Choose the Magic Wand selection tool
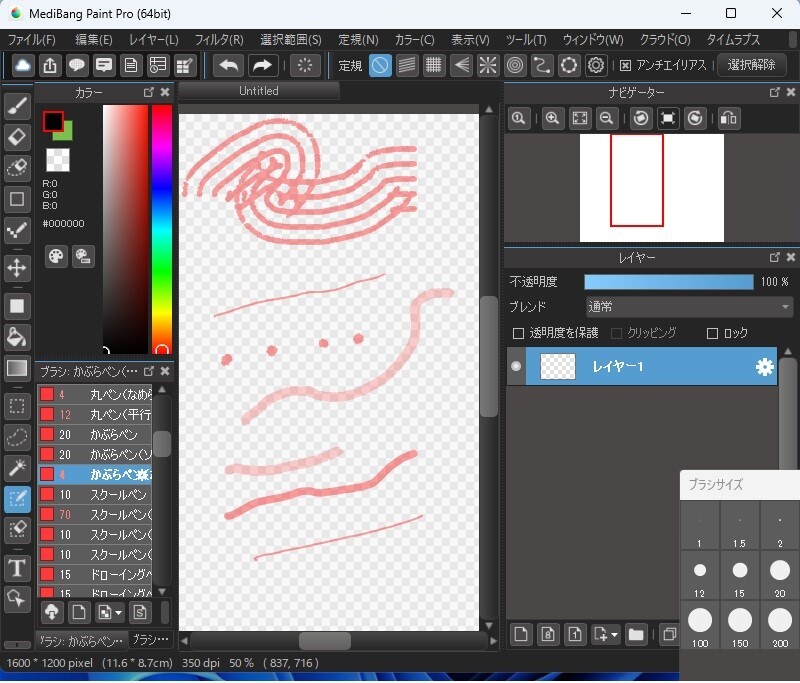The height and width of the screenshot is (683, 800). [17, 467]
